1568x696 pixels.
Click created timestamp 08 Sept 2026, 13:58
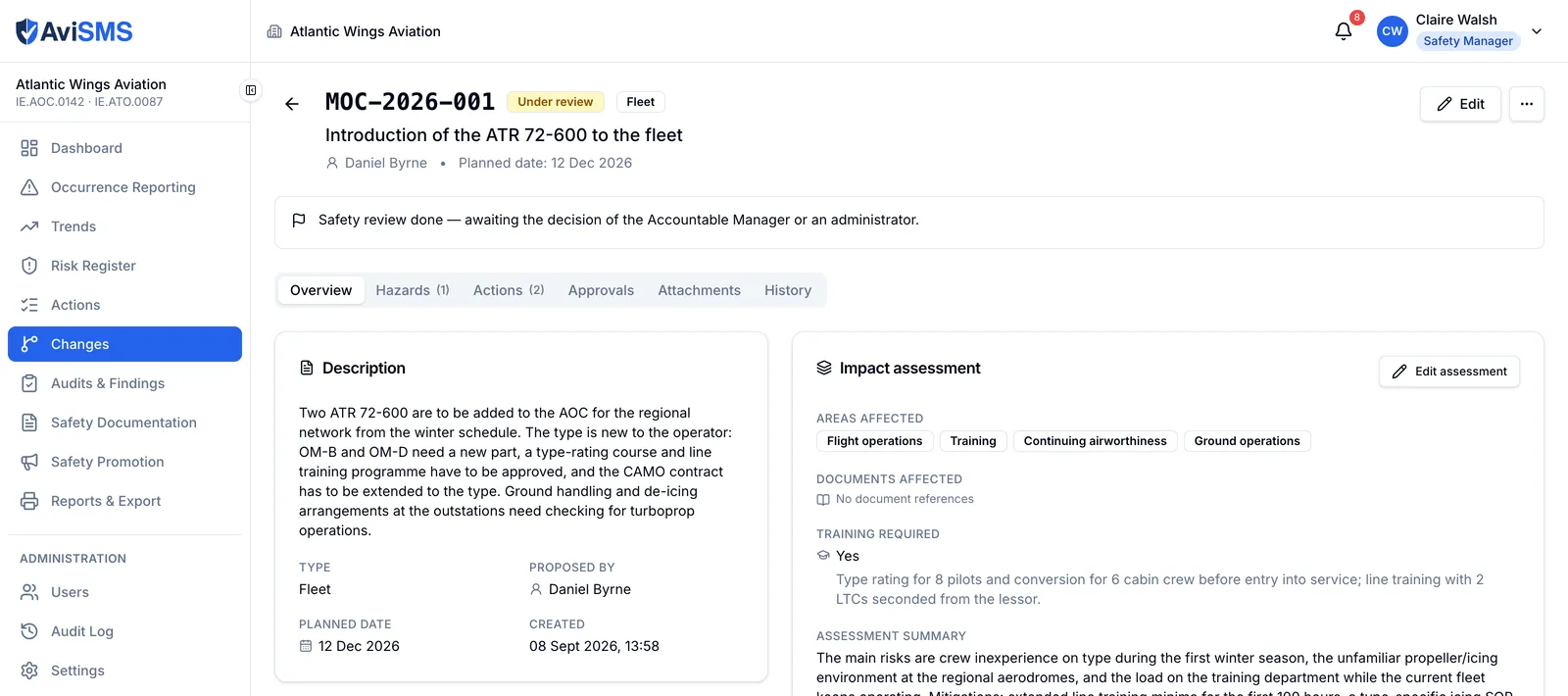594,646
